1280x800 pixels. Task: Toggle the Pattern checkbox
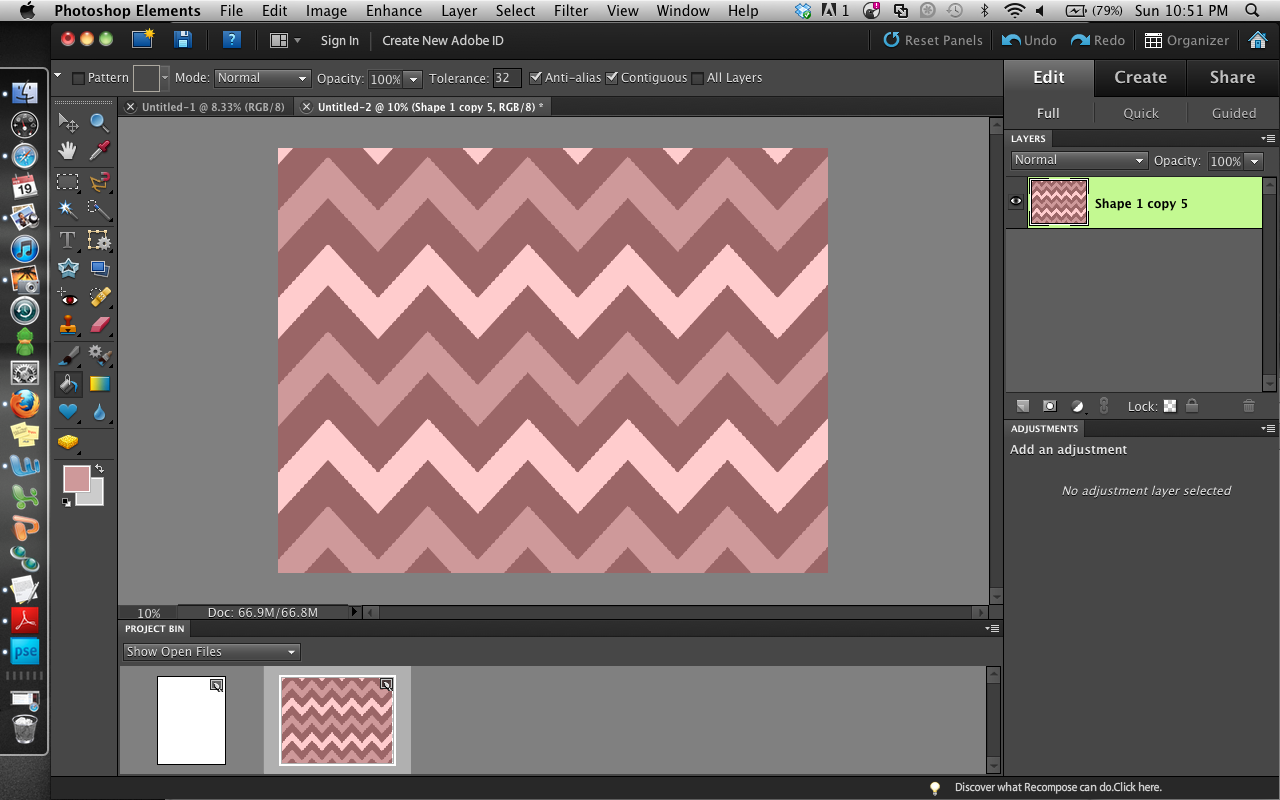(78, 78)
